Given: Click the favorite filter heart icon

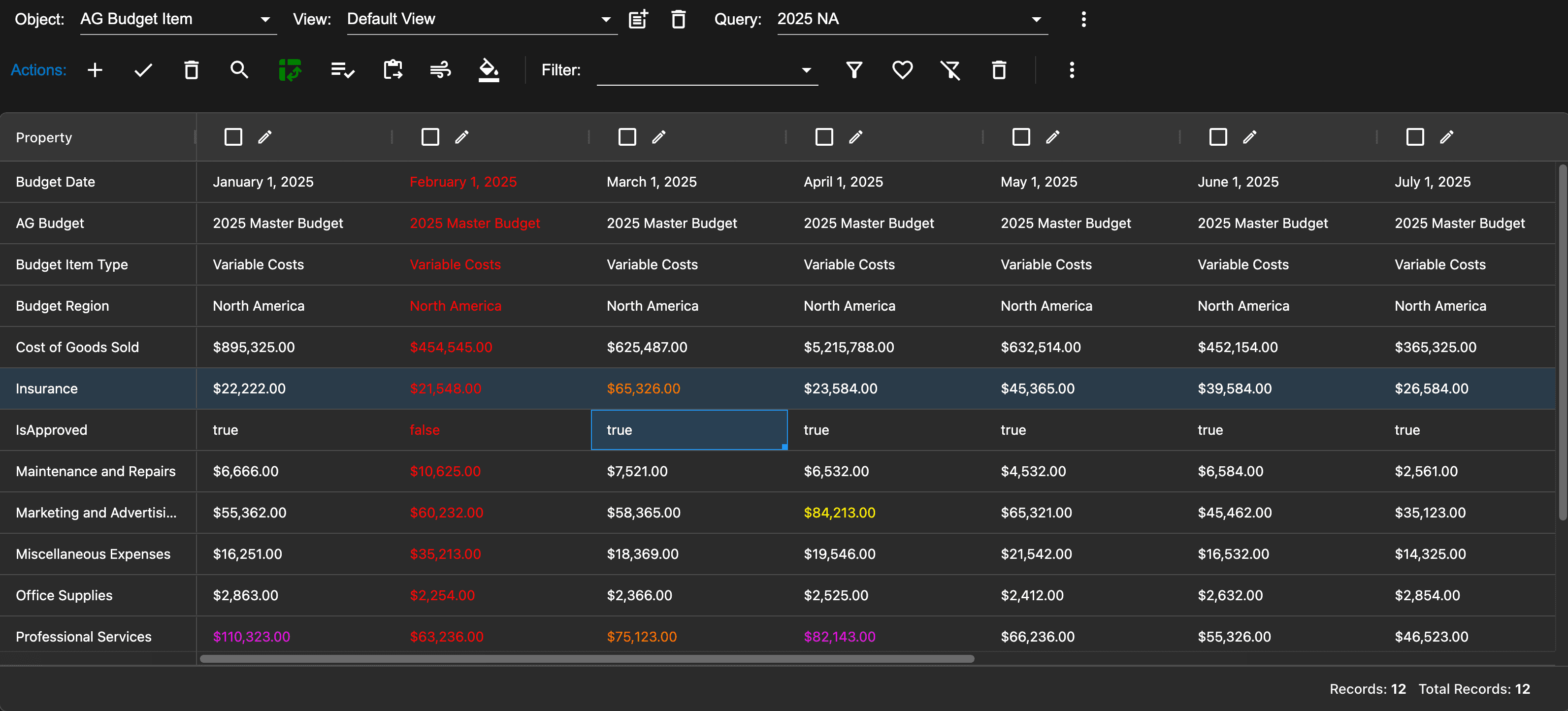Looking at the screenshot, I should [902, 70].
